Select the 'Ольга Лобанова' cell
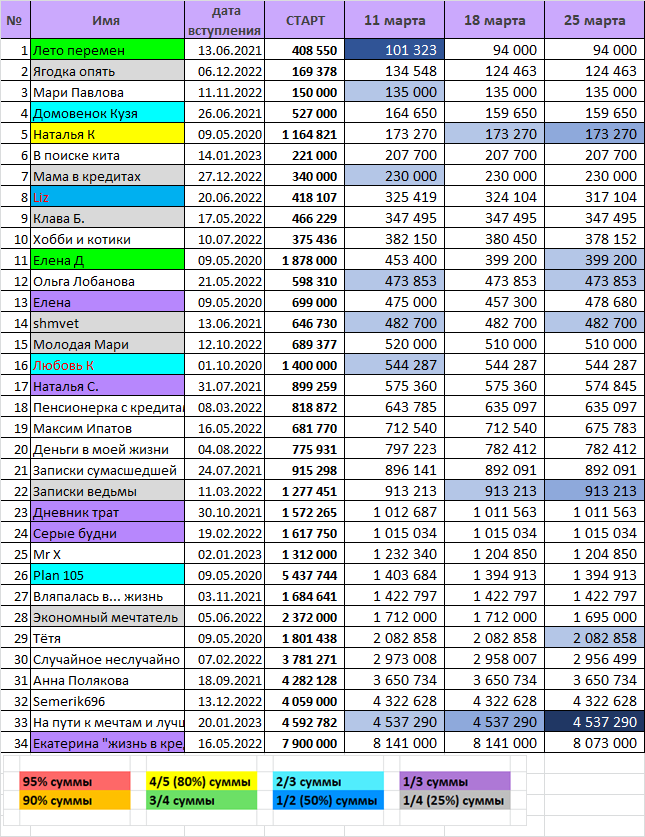Viewport: 645px width, 837px height. (x=107, y=281)
